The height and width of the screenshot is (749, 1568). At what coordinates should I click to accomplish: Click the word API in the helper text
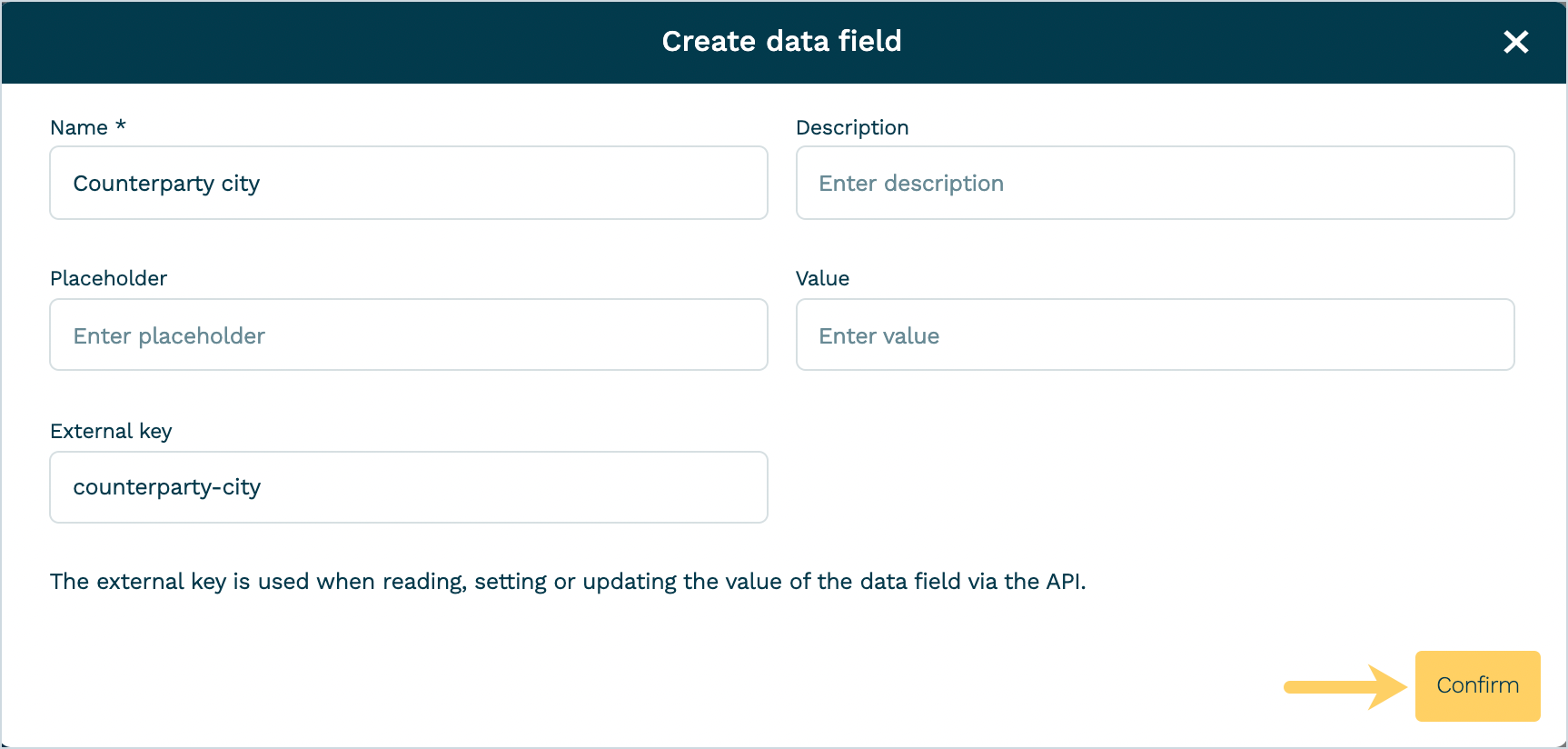[x=1064, y=582]
